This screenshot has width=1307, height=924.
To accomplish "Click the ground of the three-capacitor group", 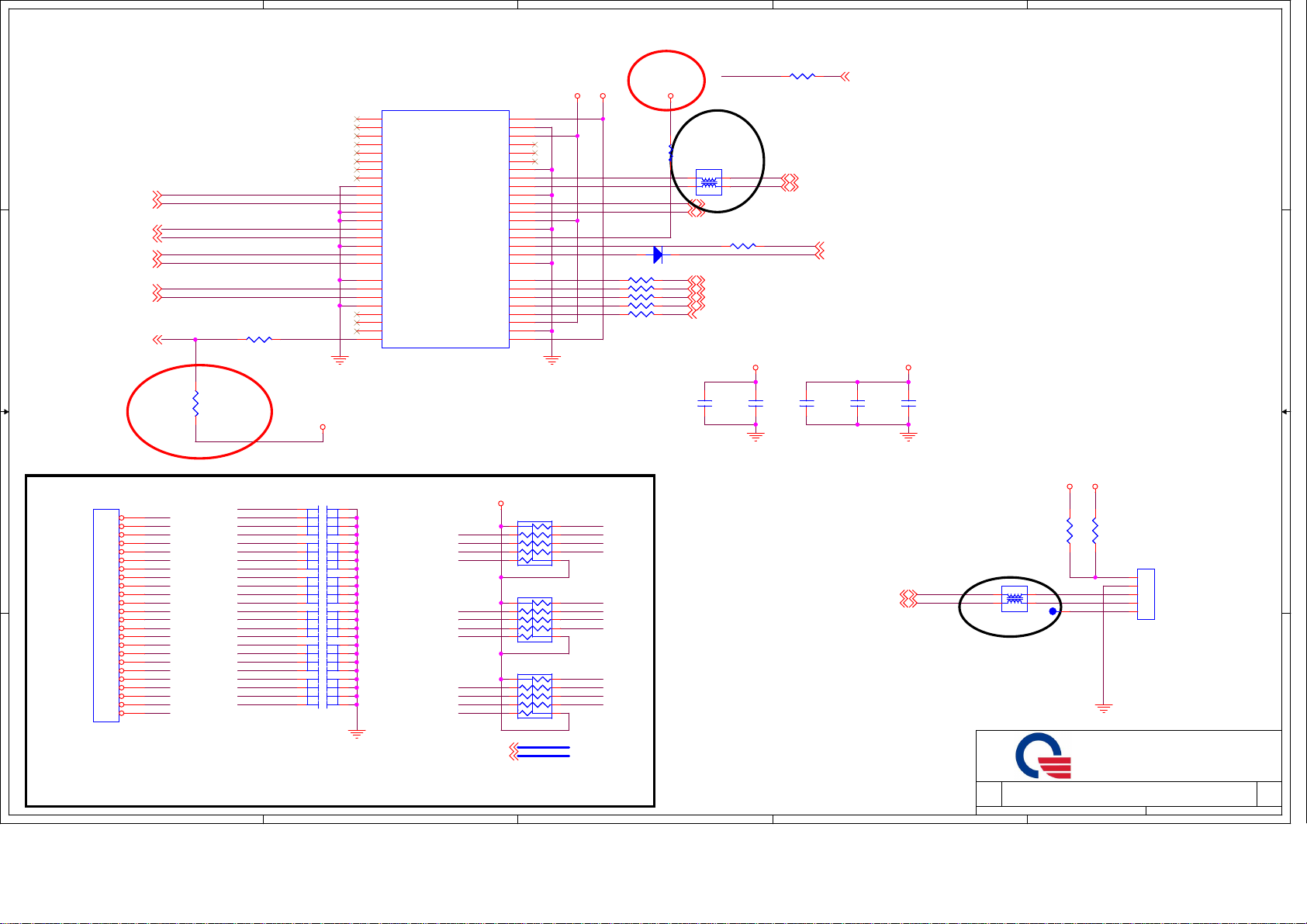I will pyautogui.click(x=908, y=437).
